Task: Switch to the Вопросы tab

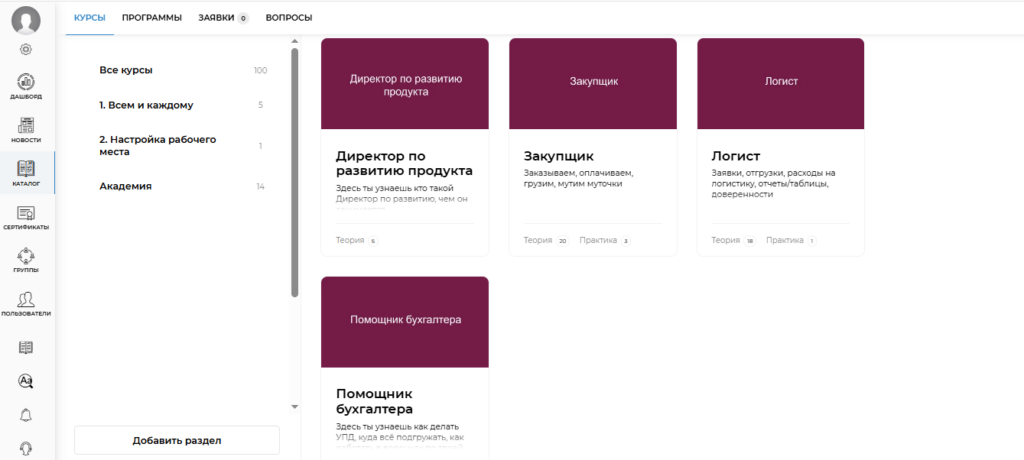Action: tap(289, 18)
